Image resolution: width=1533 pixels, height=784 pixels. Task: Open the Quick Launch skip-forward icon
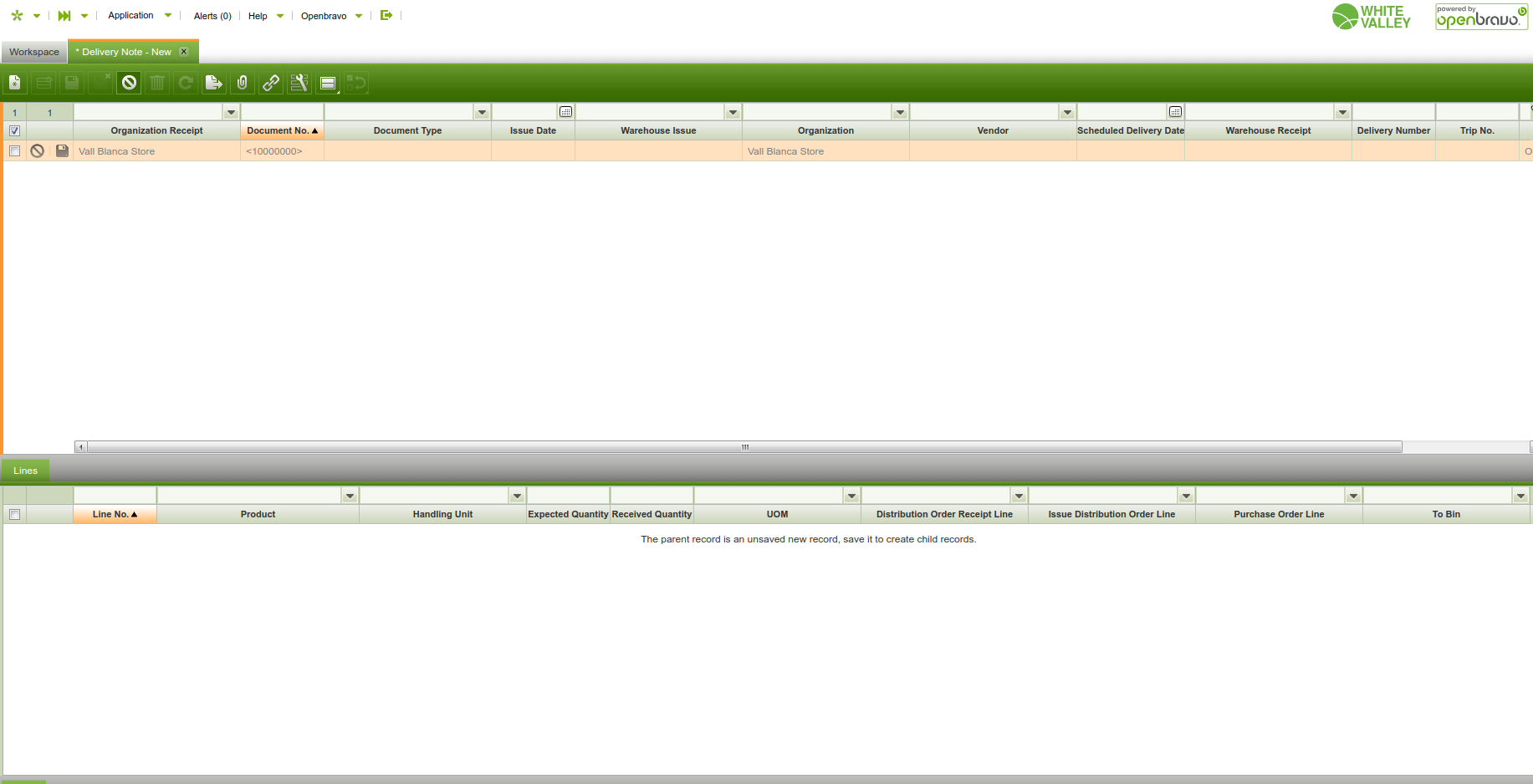(64, 16)
